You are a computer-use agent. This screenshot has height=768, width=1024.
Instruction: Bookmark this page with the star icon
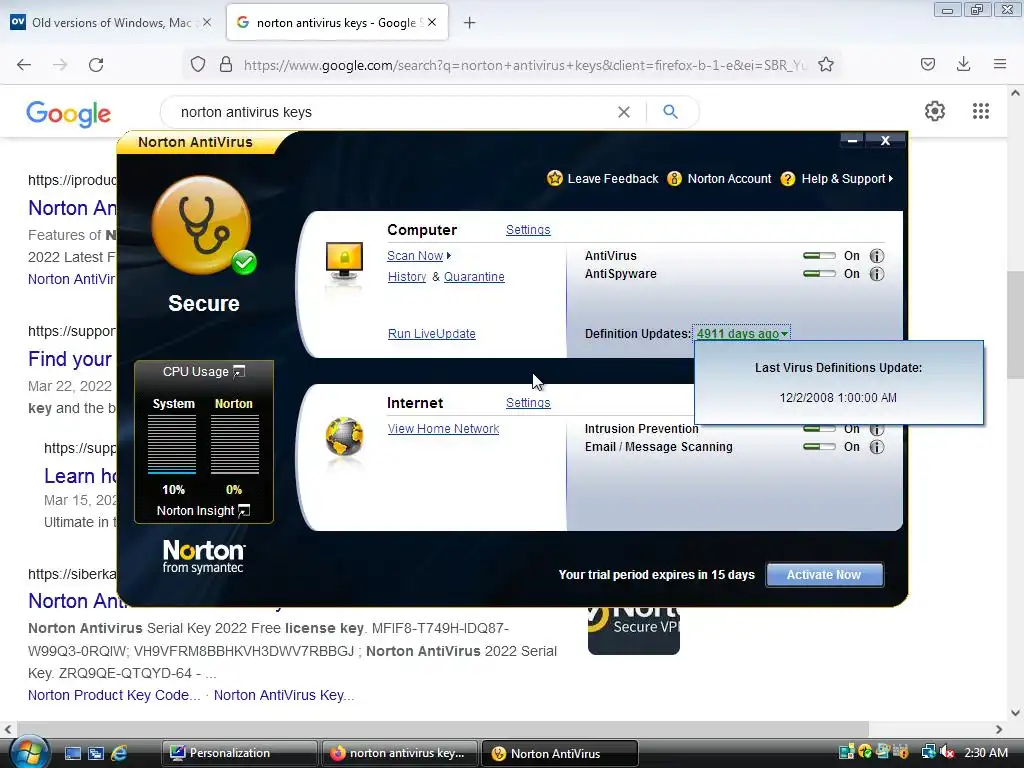(825, 65)
